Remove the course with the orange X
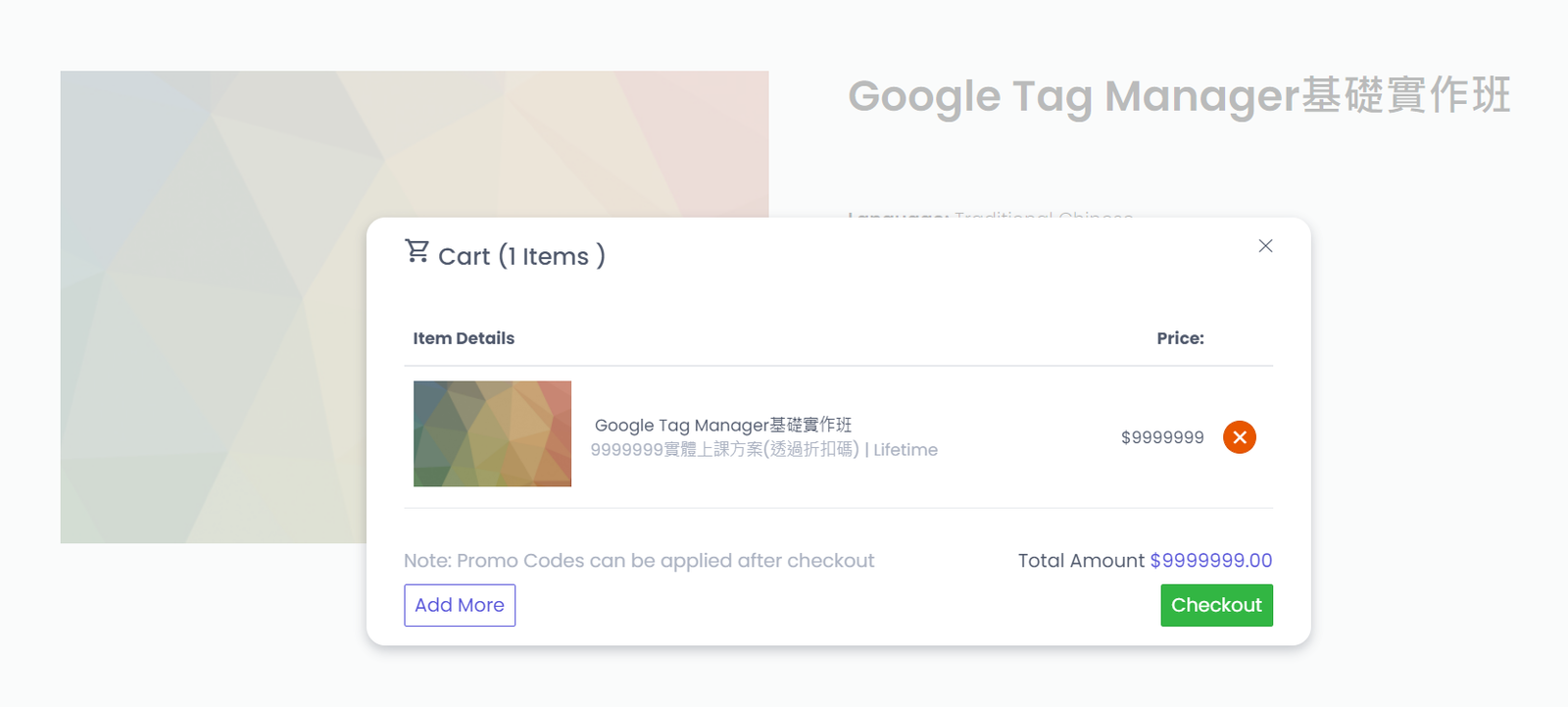 [1239, 437]
